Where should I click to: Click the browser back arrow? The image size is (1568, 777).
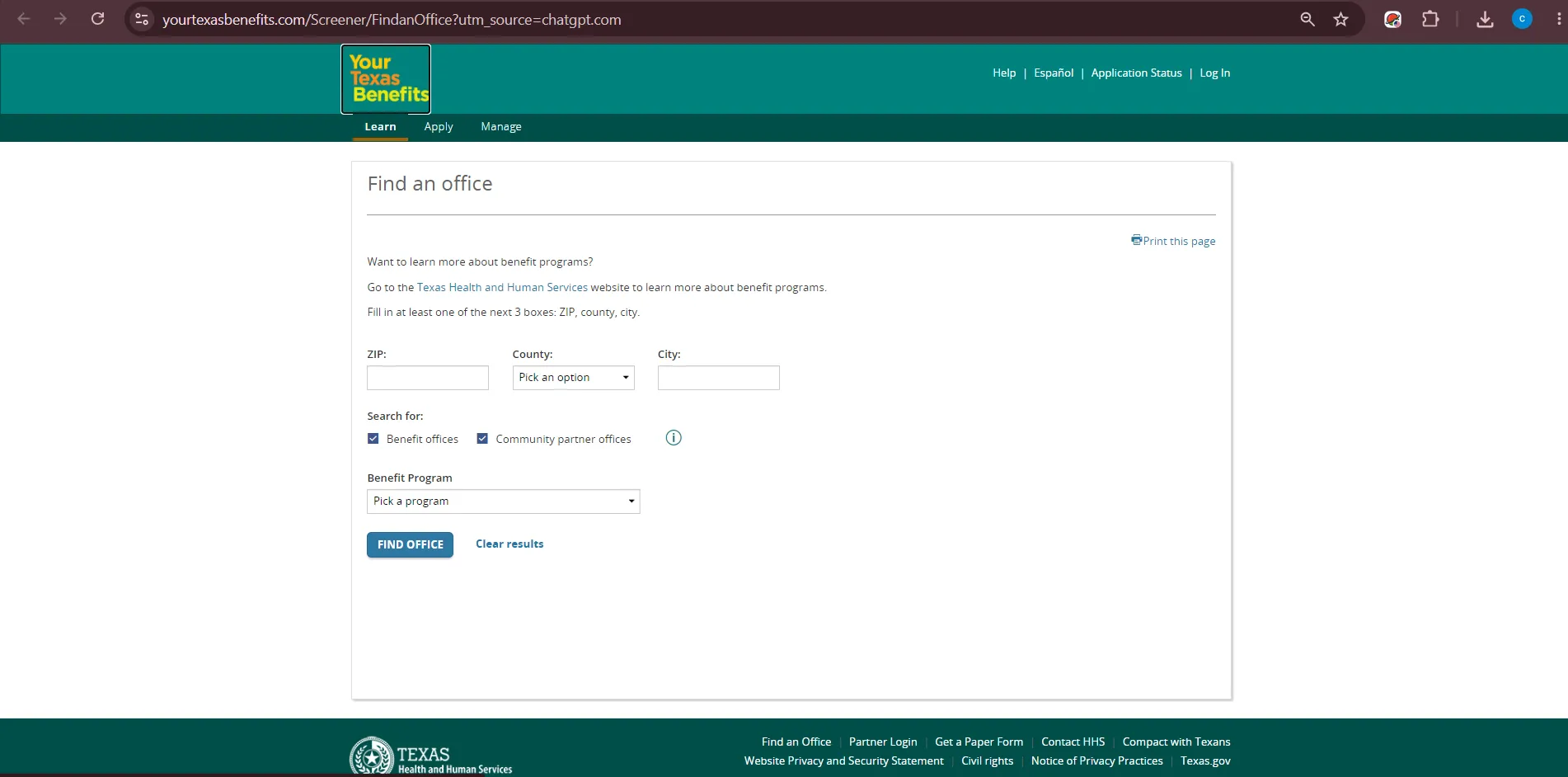[24, 19]
